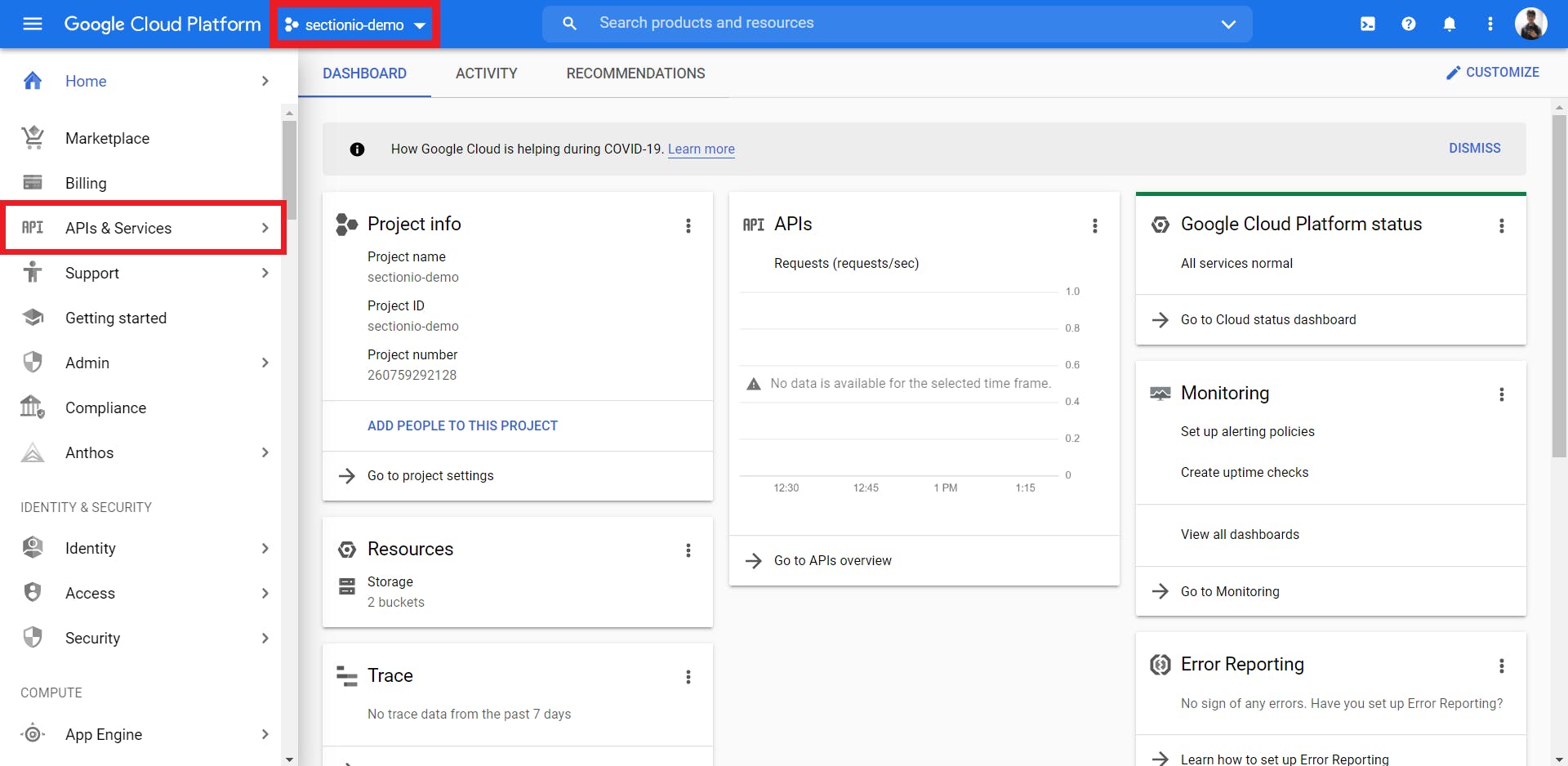This screenshot has width=1568, height=766.
Task: Click the Customize dashboard button
Action: tap(1493, 73)
